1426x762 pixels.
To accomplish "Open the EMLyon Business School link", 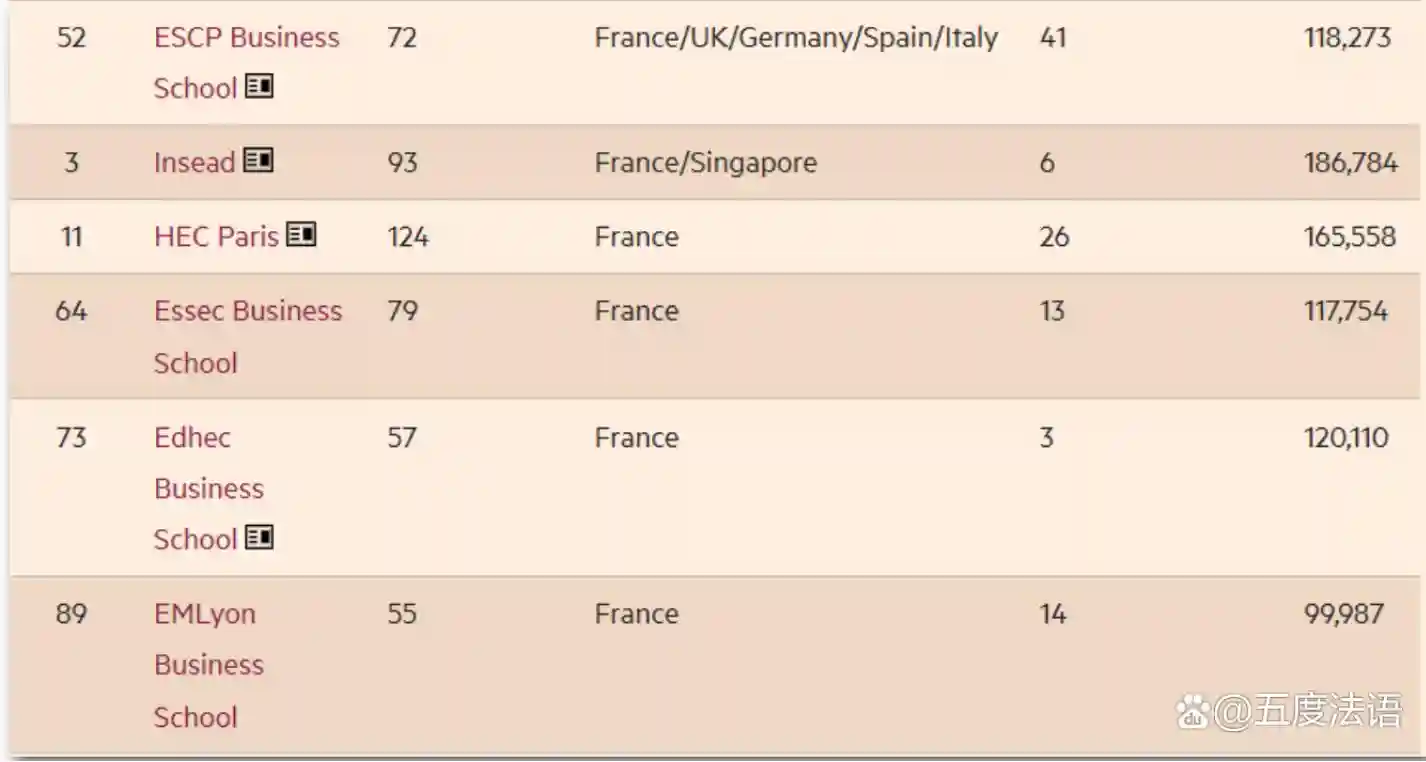I will coord(208,664).
